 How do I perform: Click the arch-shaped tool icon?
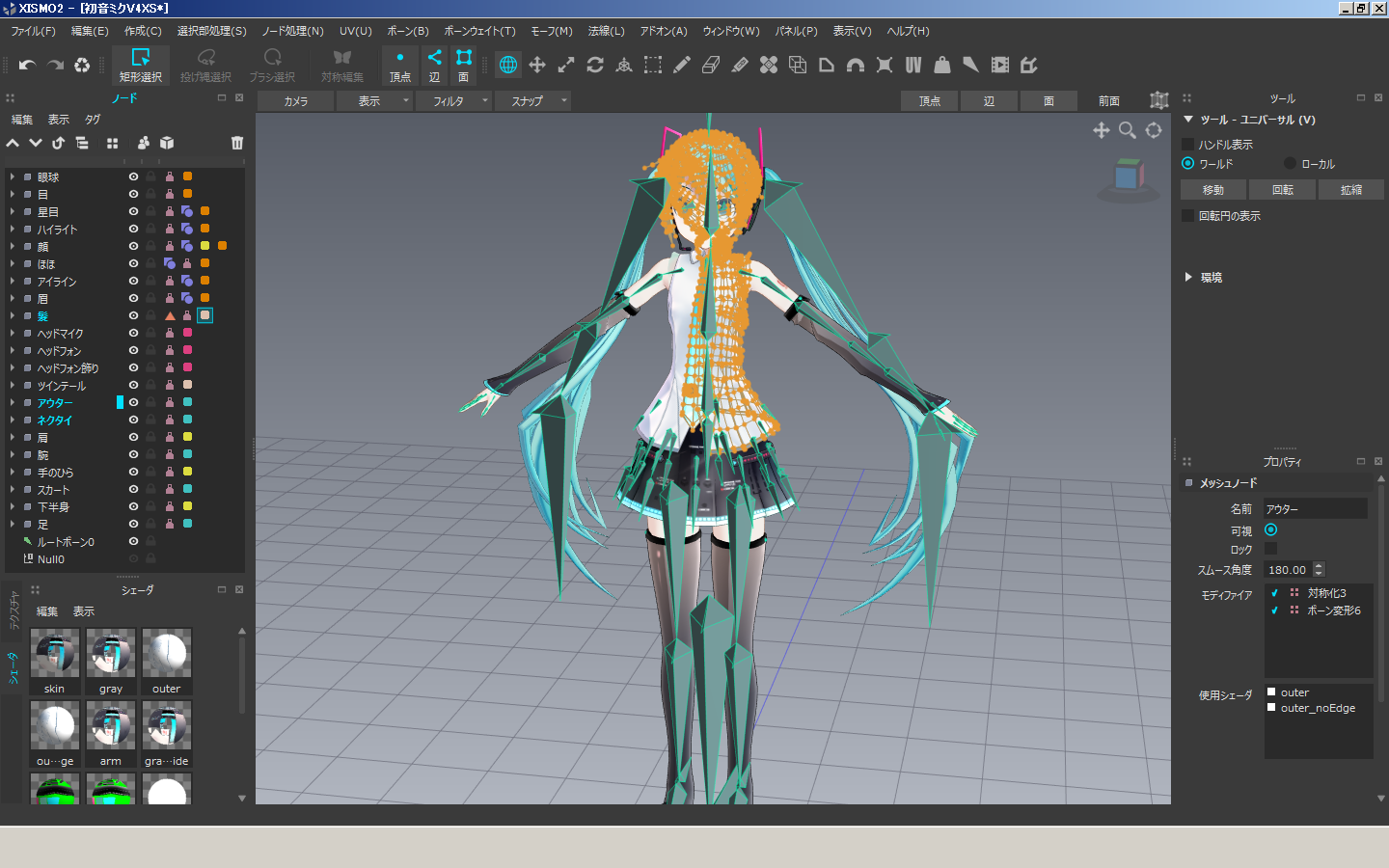coord(856,65)
